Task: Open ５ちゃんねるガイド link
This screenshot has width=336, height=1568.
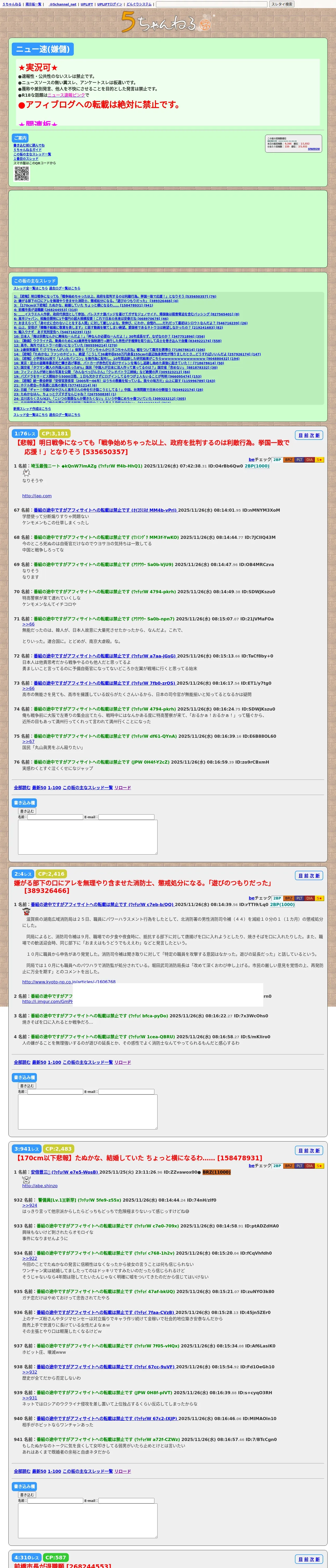Action: point(27,150)
